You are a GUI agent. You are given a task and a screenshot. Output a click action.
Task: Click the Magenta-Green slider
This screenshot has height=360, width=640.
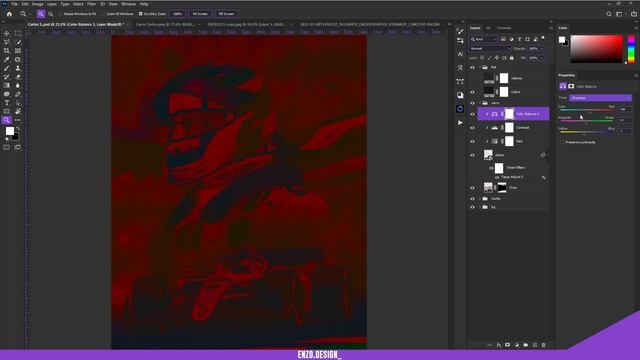point(587,121)
